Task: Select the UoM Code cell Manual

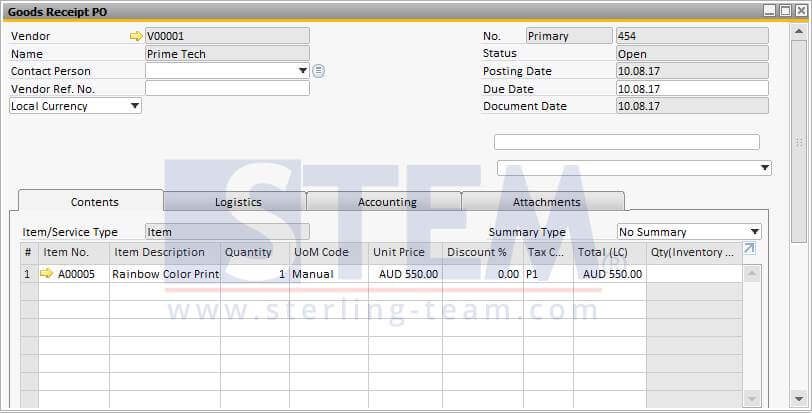Action: tap(329, 274)
